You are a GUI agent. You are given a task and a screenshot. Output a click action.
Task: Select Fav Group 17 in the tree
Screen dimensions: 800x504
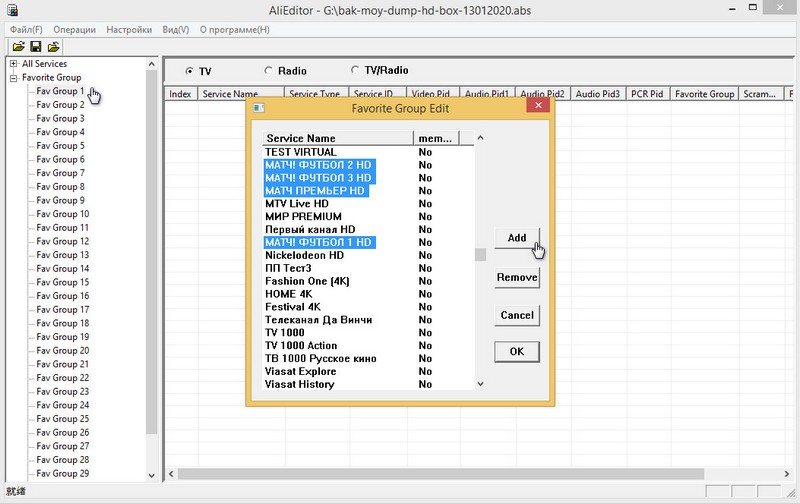[62, 310]
